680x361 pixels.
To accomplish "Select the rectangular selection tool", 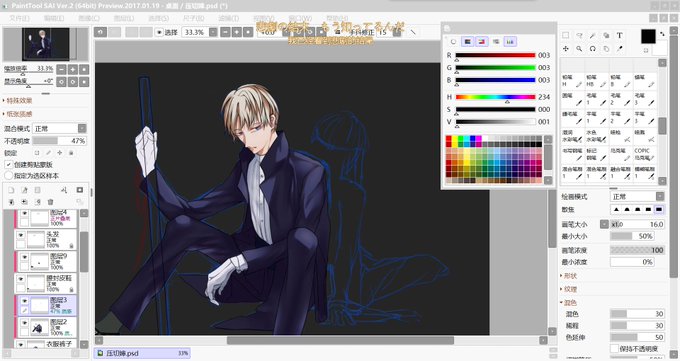I will click(x=566, y=36).
